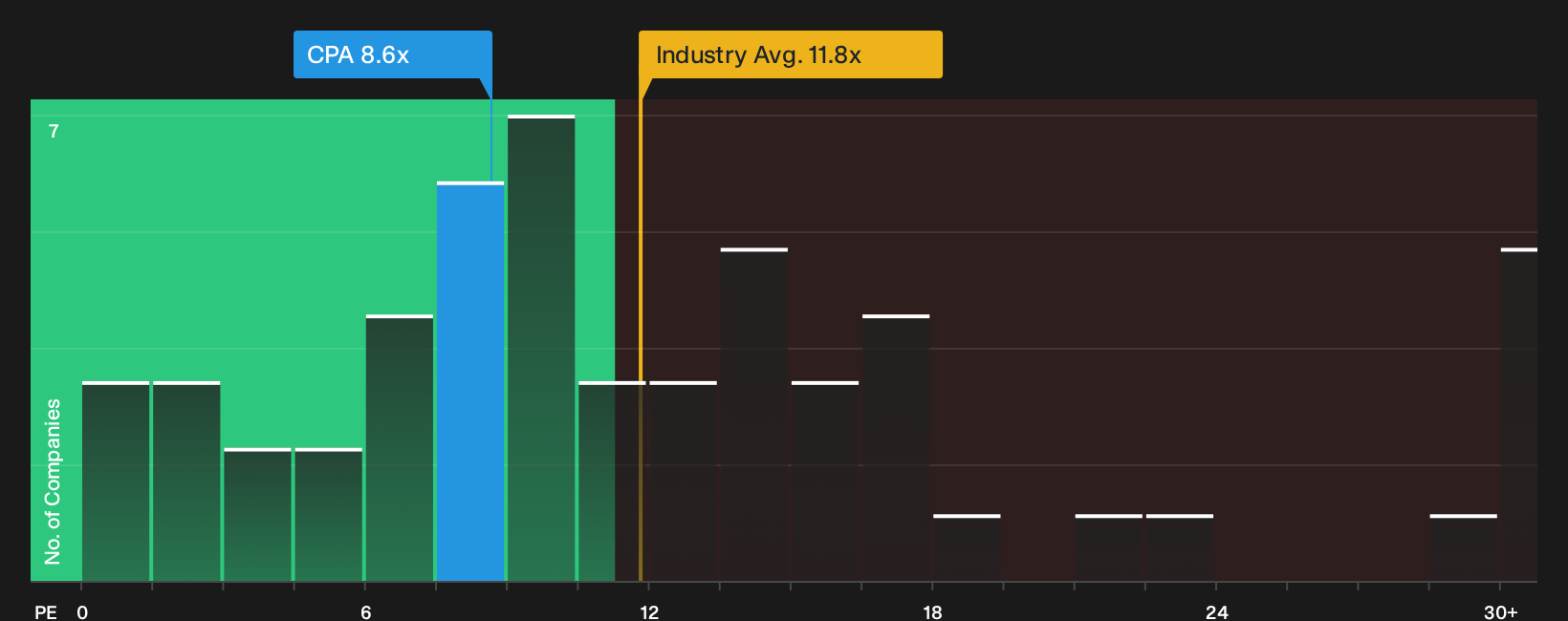
Task: Click the short bar just before 30+
Action: 1464,547
